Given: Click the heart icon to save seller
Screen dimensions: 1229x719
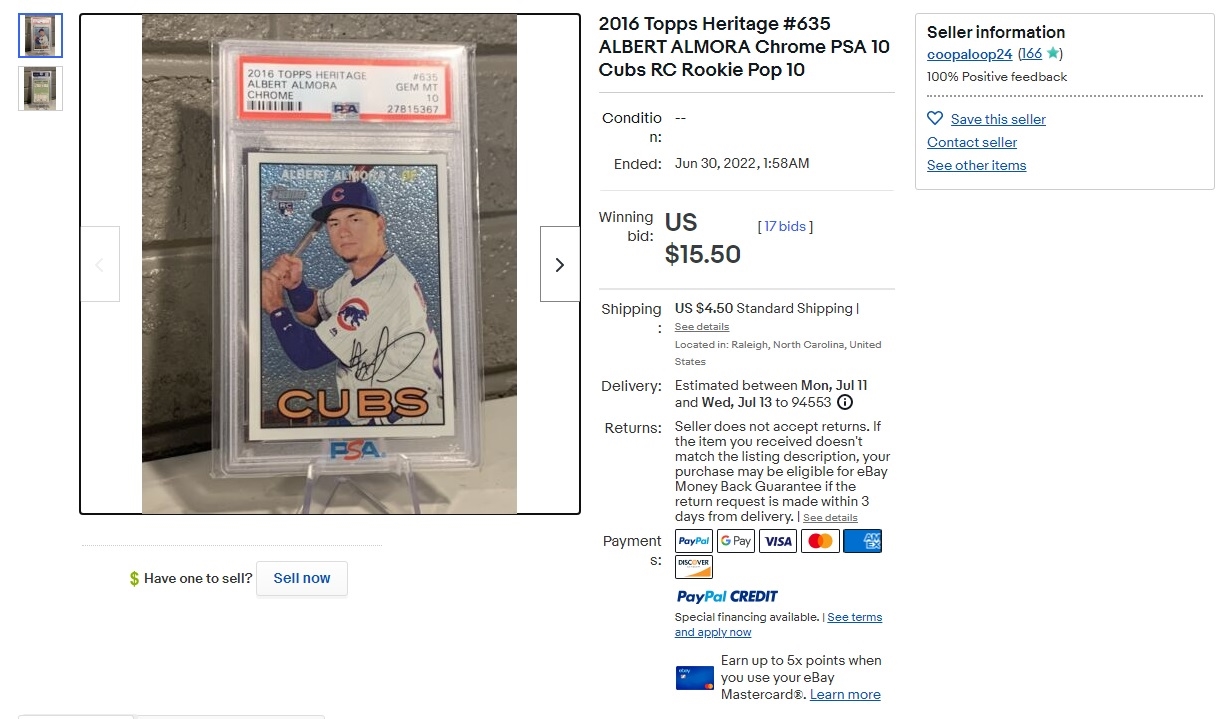Looking at the screenshot, I should click(x=935, y=118).
